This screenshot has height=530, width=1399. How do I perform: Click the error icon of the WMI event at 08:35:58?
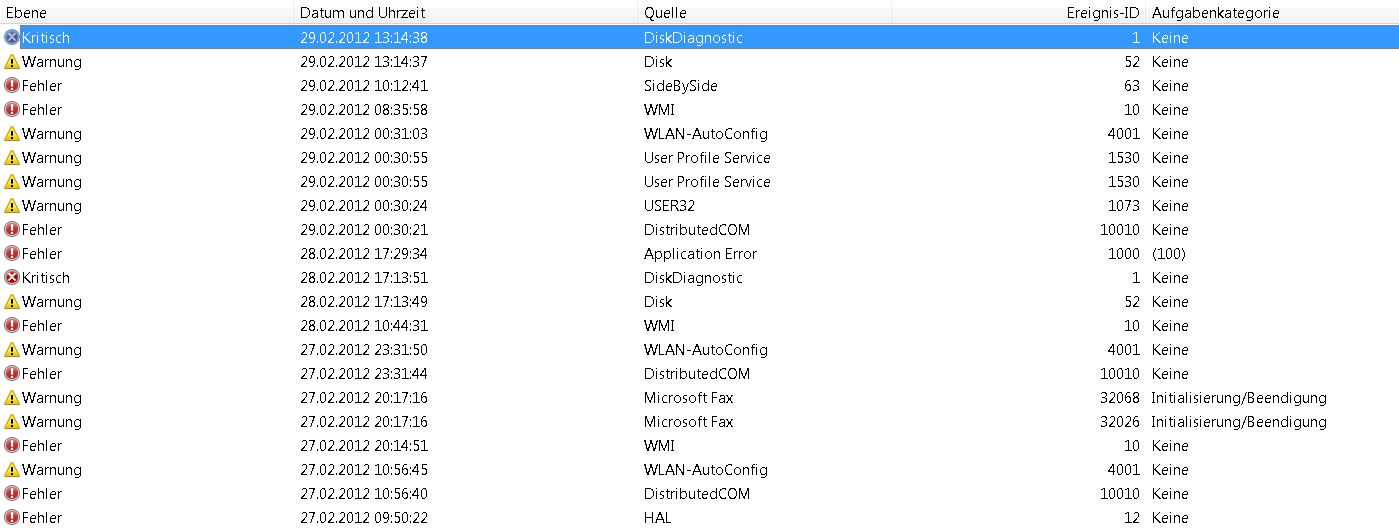click(x=12, y=110)
